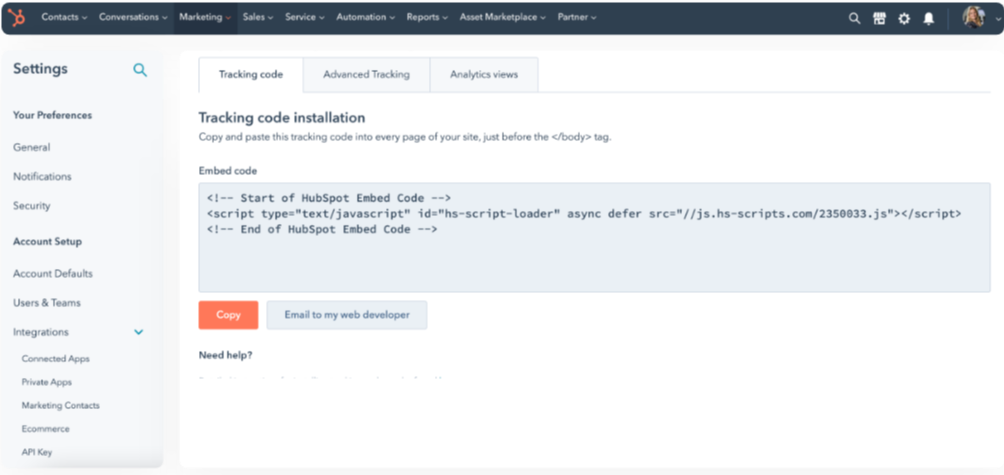Click Email to my web developer

(347, 315)
